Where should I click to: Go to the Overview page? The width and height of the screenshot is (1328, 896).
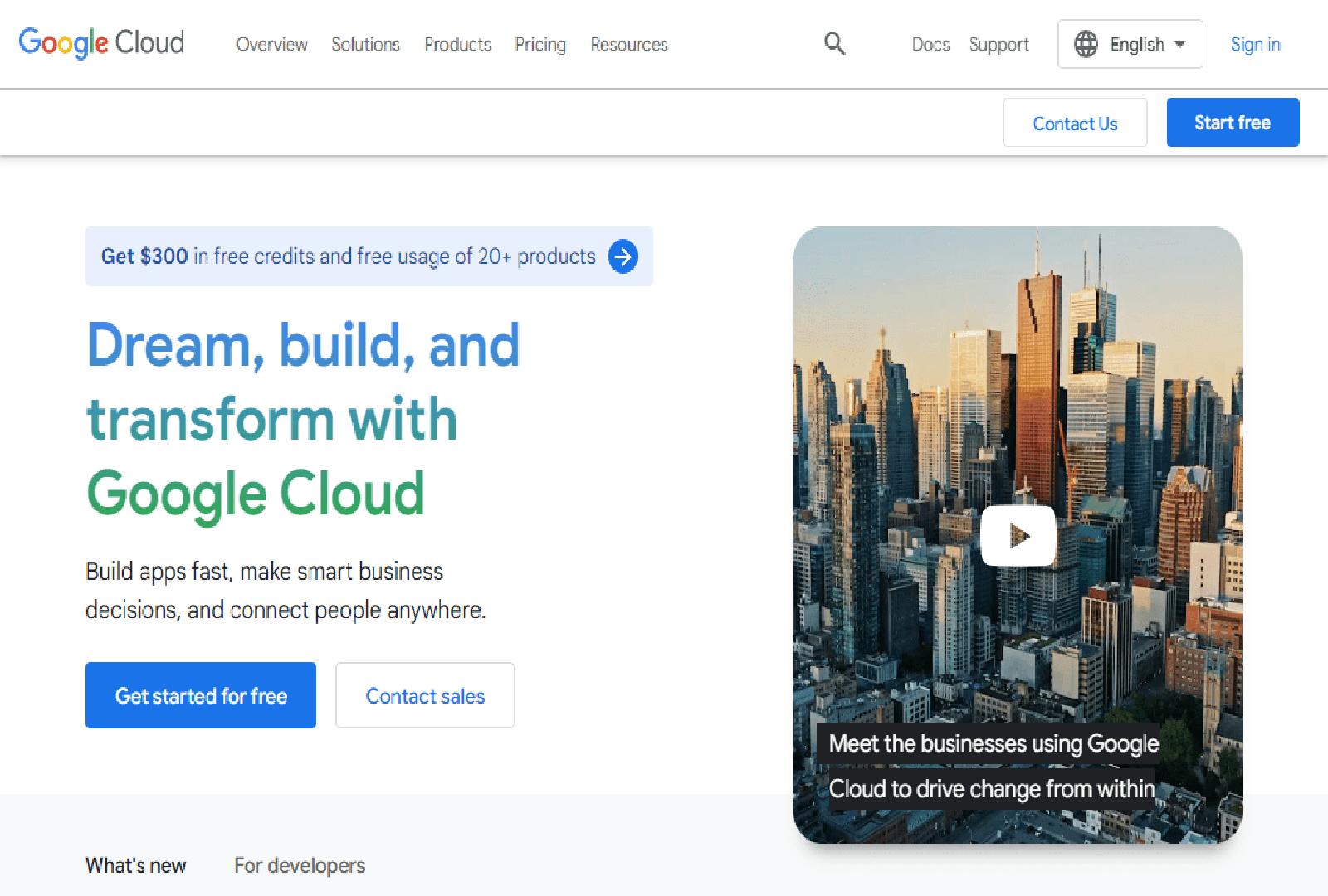pos(271,45)
